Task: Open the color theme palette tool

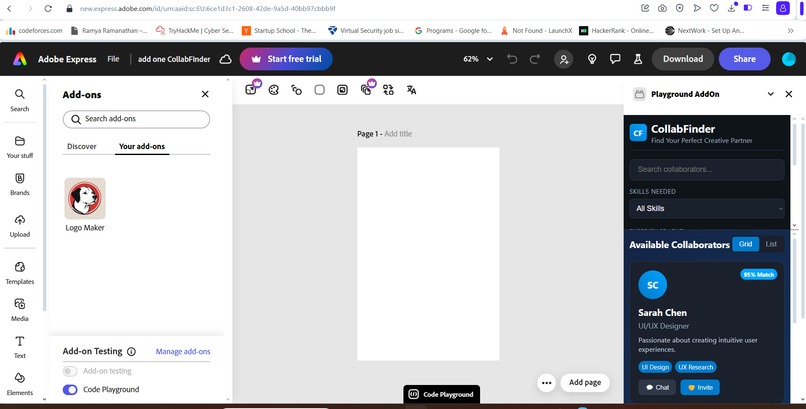Action: point(273,90)
